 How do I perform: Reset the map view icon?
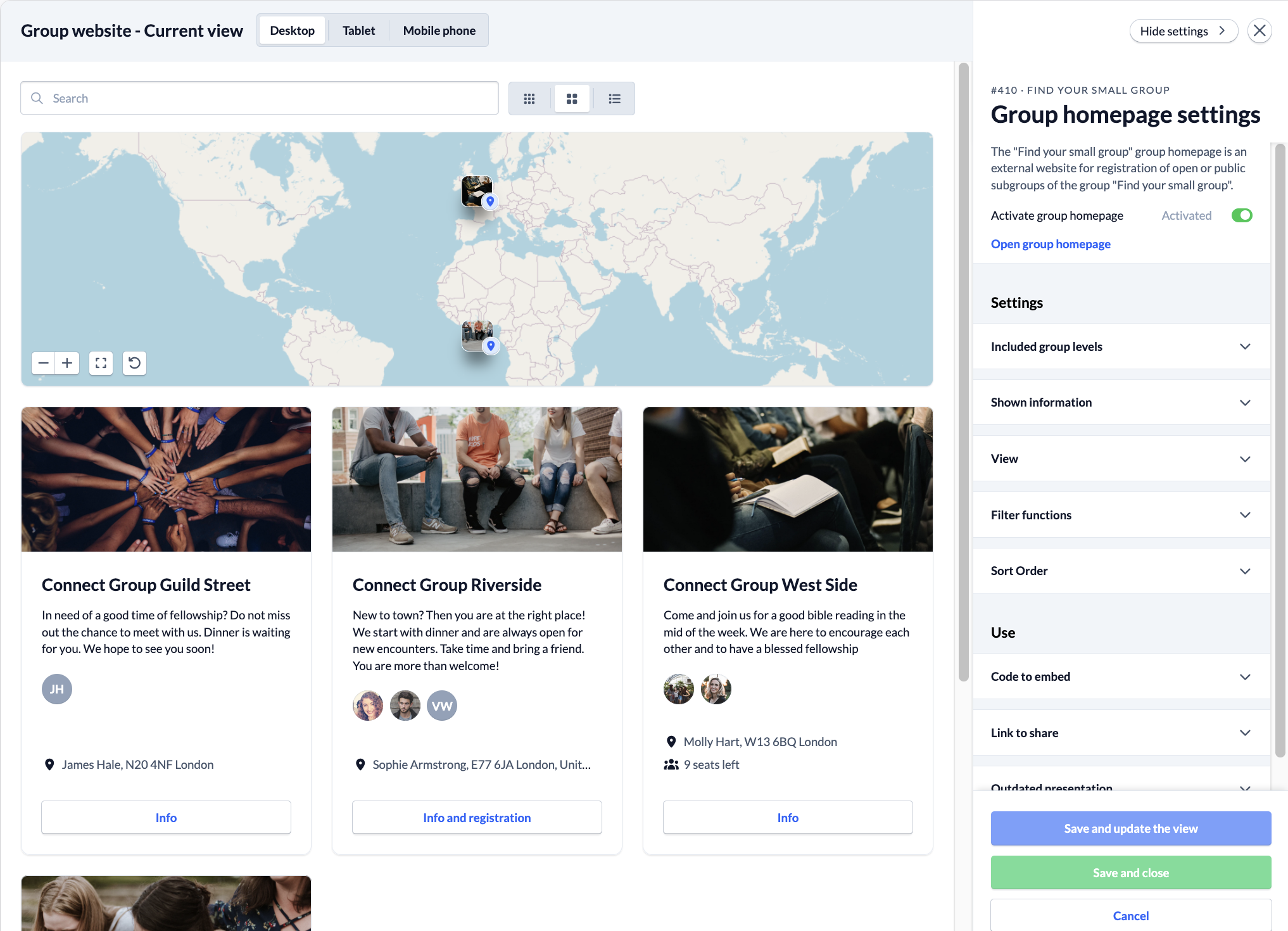134,363
